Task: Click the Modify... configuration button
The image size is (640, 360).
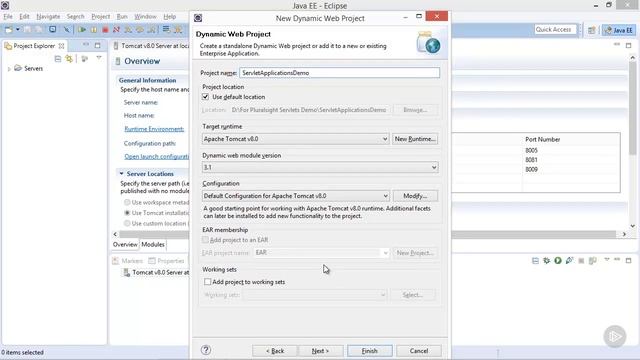Action: (415, 196)
